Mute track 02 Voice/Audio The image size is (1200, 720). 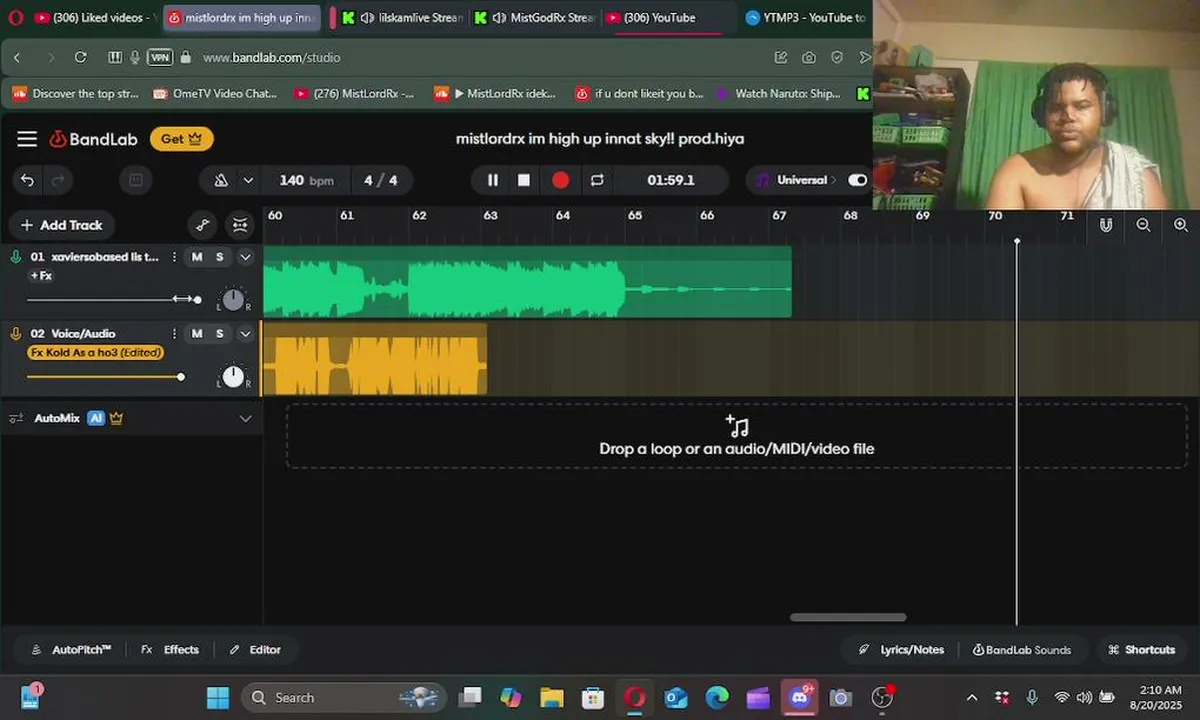click(197, 334)
